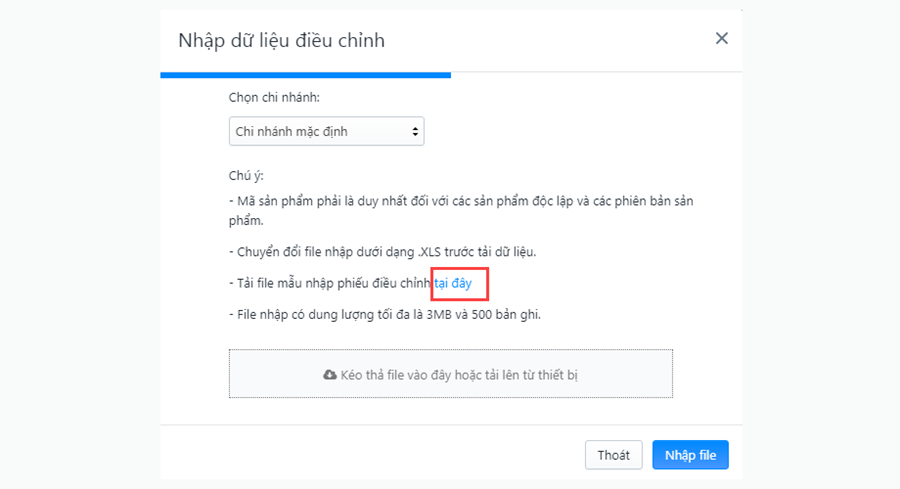Screen dimensions: 900x489
Task: Close the Nhập dữ liệu điều chỉnh dialog
Action: pyautogui.click(x=721, y=38)
